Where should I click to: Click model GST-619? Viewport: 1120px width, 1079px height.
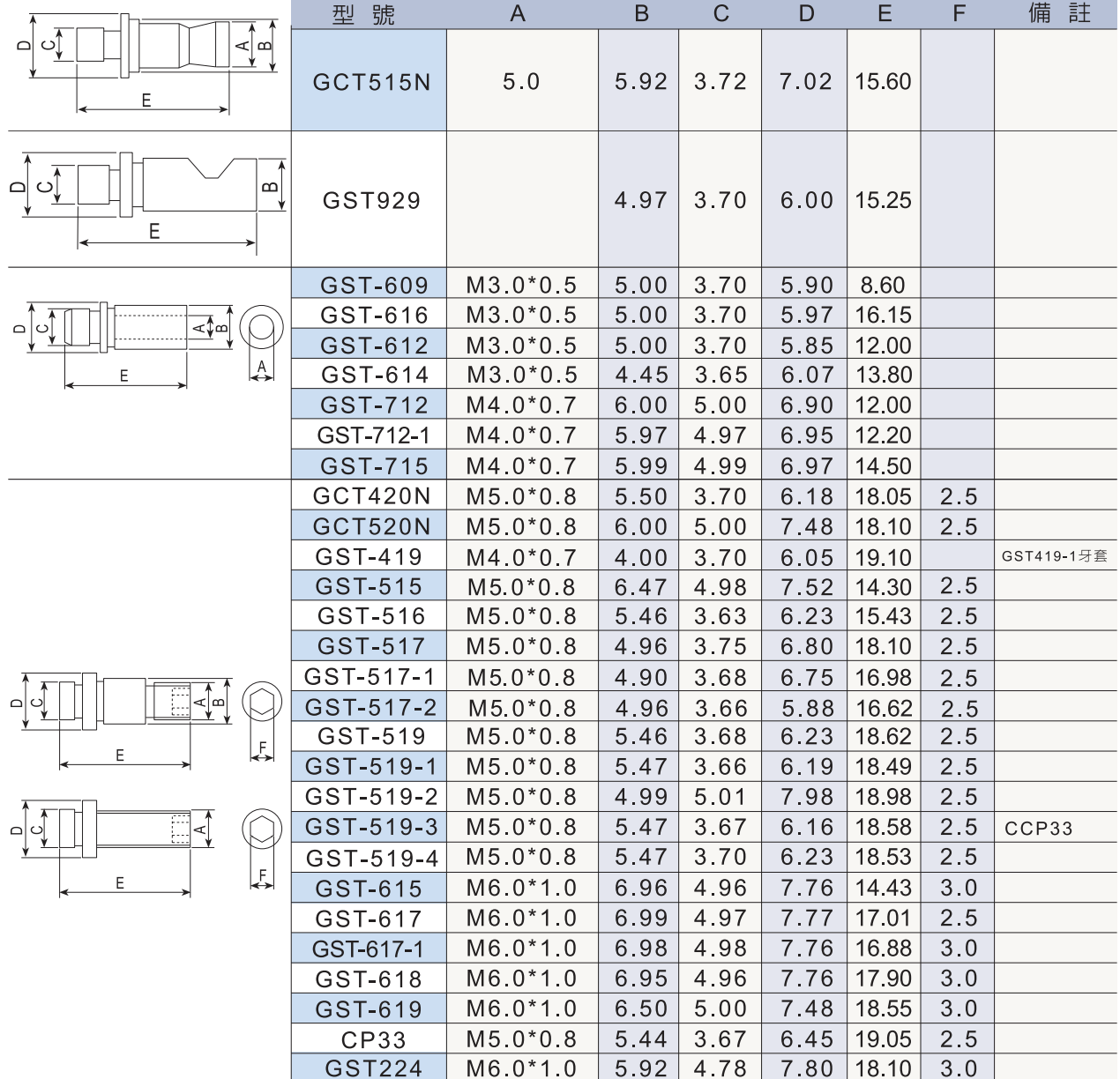[x=369, y=1008]
